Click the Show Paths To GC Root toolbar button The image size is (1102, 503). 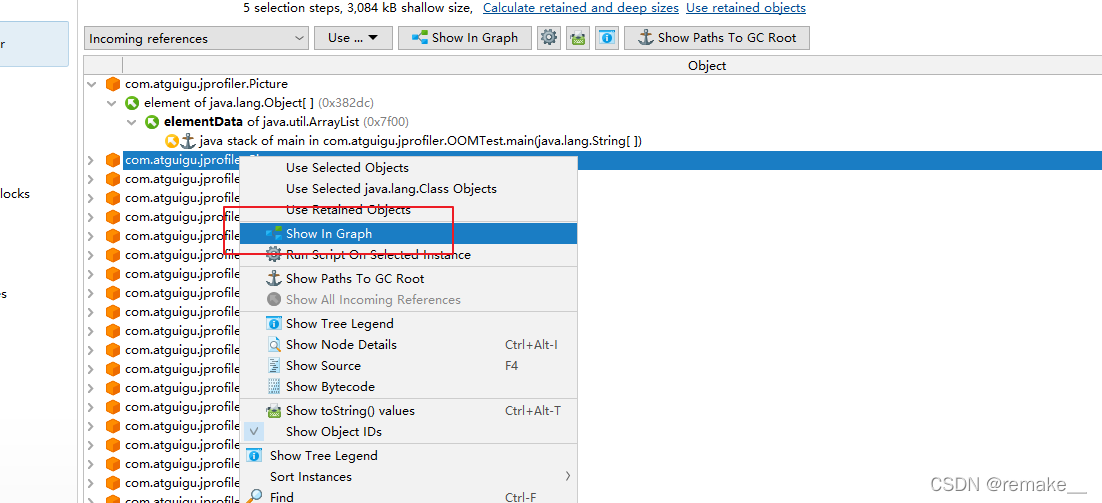717,38
